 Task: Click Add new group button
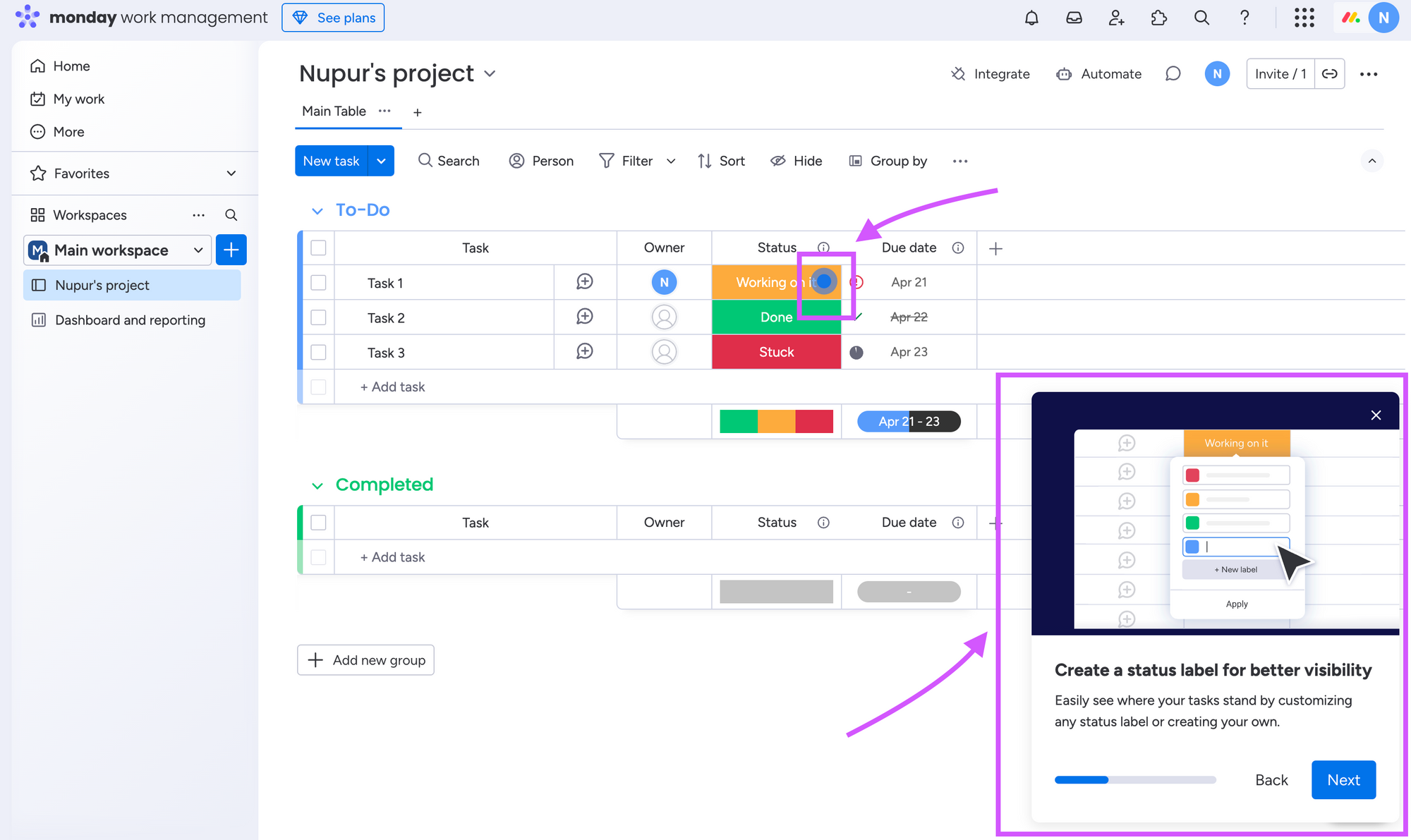365,660
